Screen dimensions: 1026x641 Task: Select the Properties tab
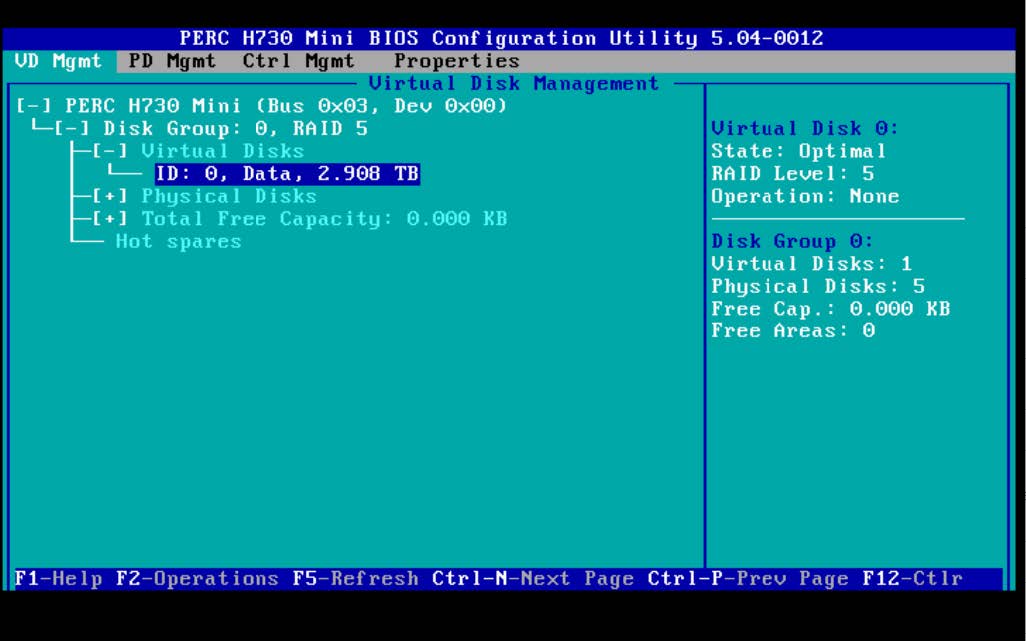click(457, 61)
